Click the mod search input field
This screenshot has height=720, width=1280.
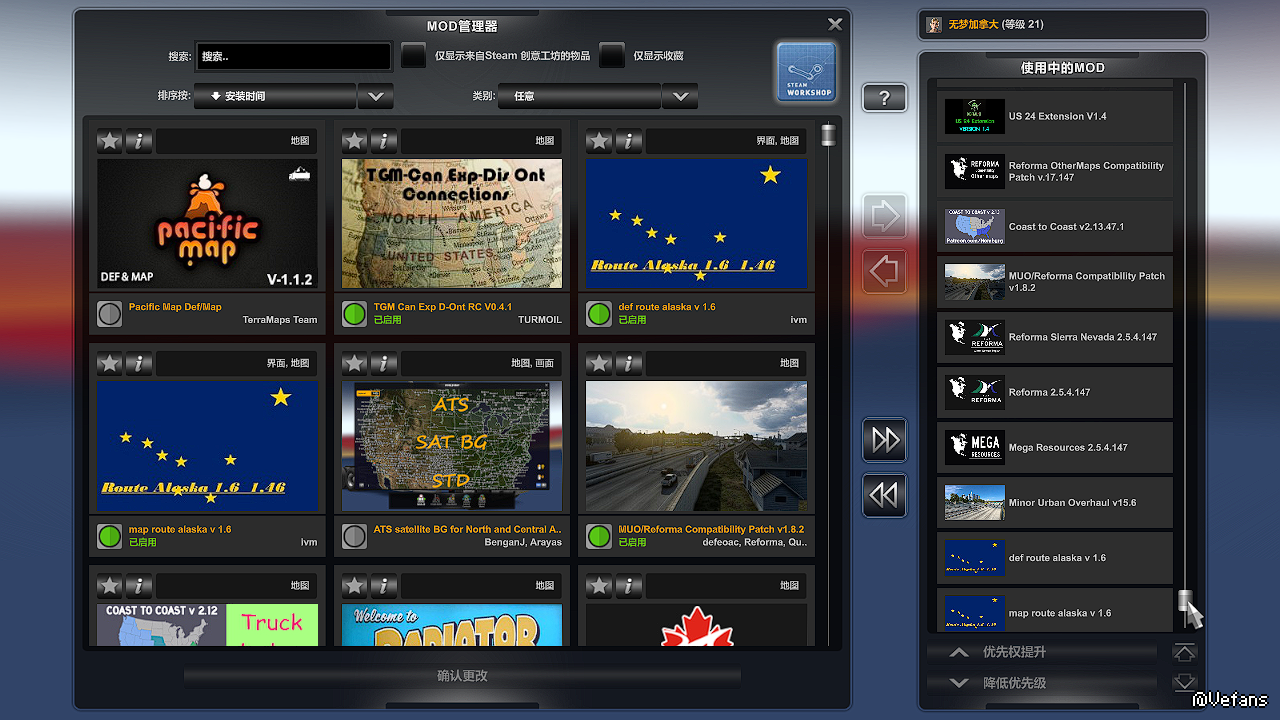(293, 57)
